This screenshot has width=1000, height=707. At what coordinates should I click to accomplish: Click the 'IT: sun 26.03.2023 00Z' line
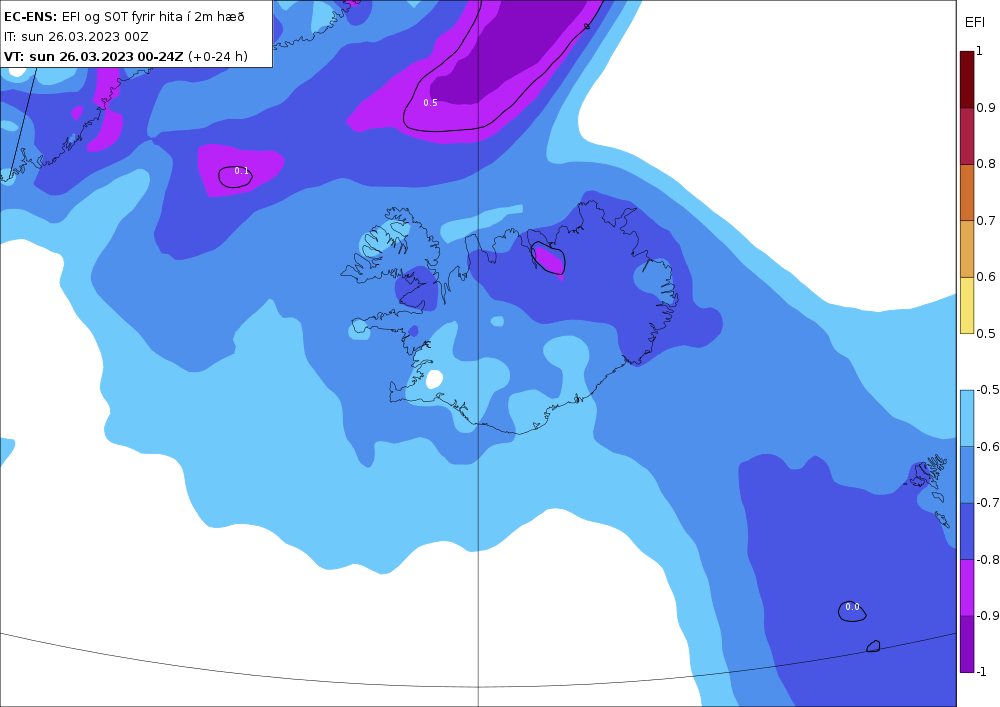pos(76,36)
